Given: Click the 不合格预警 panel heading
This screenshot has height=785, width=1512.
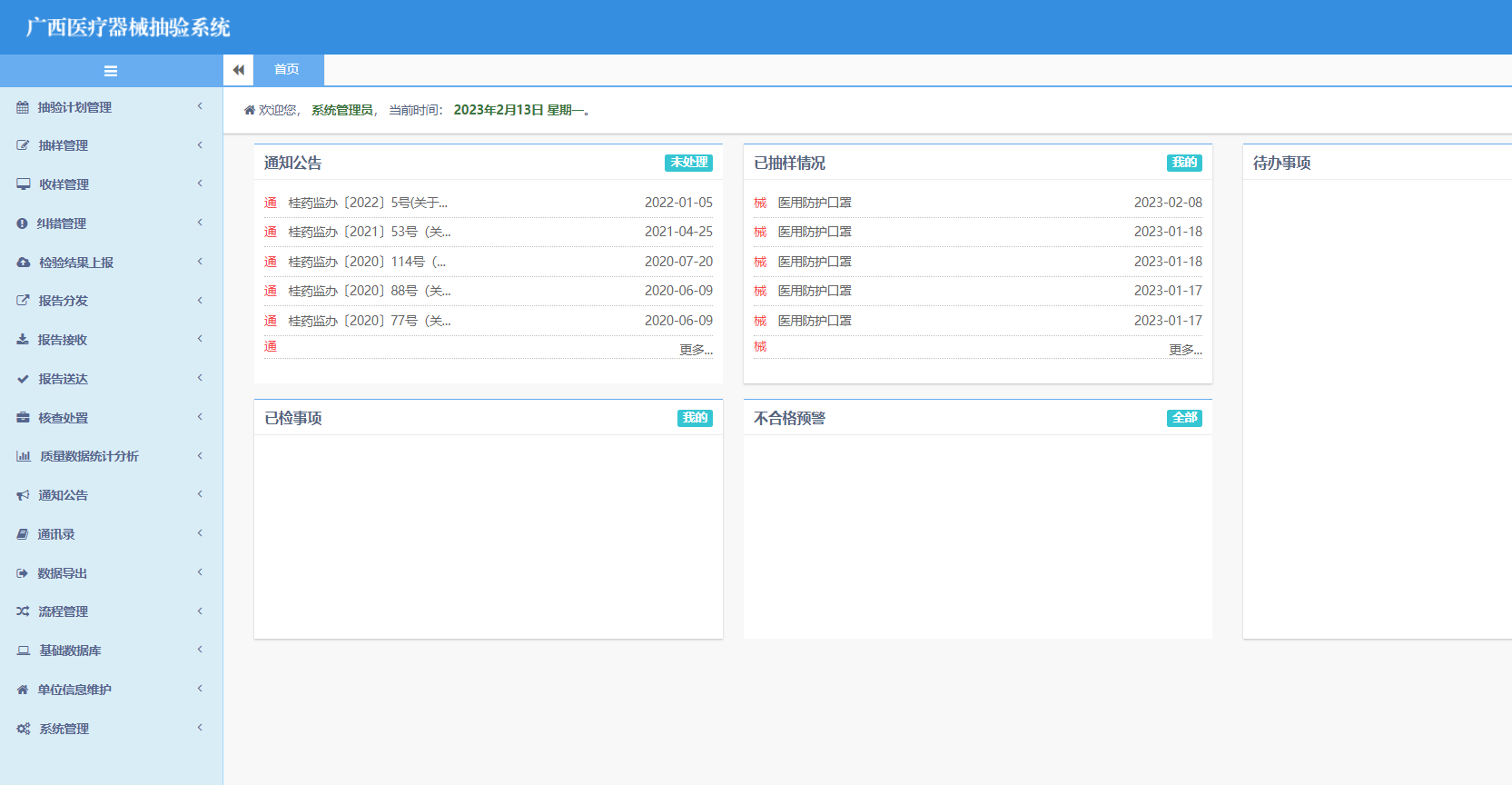Looking at the screenshot, I should coord(789,418).
